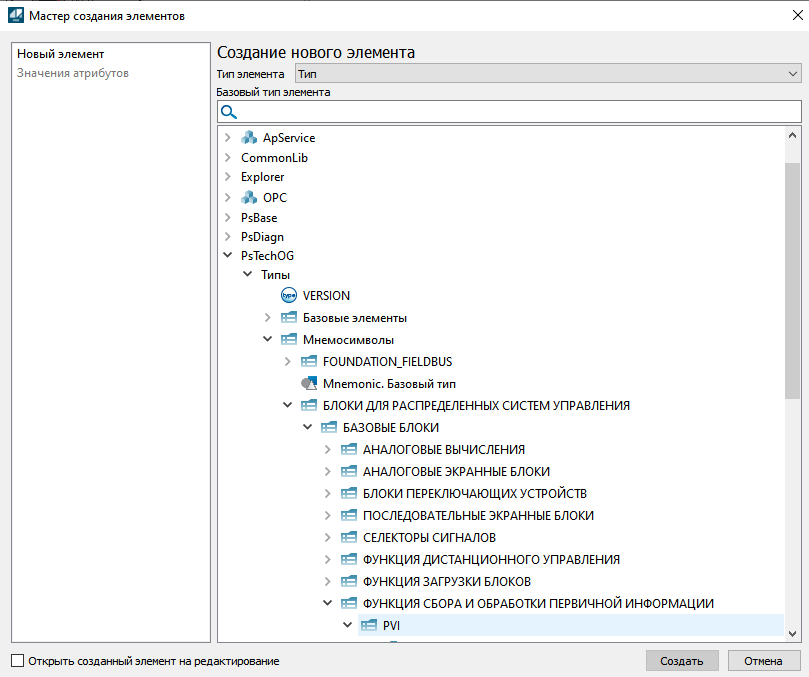Collapse the PsTechOG tree node
The height and width of the screenshot is (677, 809).
click(228, 256)
